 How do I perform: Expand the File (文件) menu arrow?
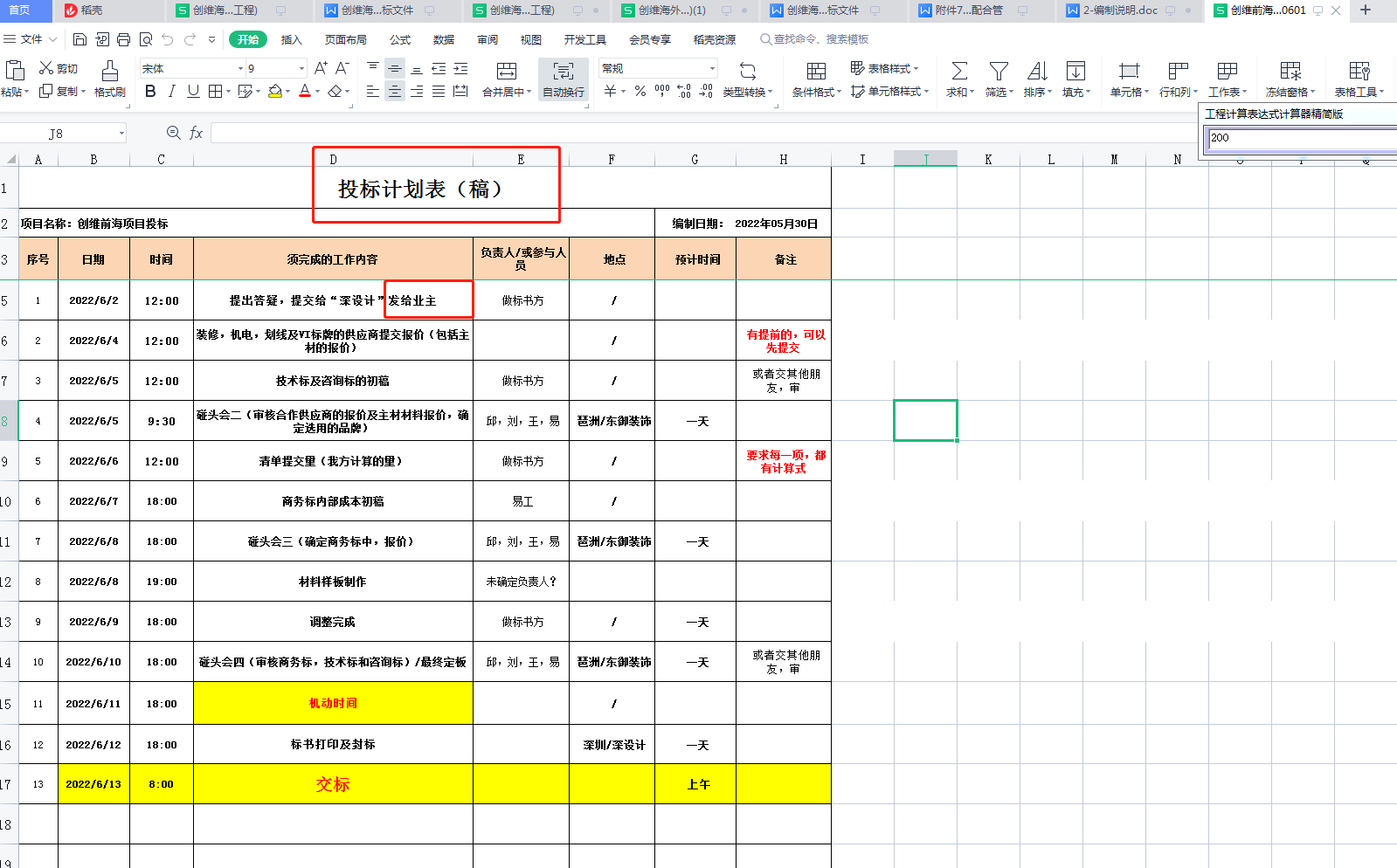[x=52, y=39]
